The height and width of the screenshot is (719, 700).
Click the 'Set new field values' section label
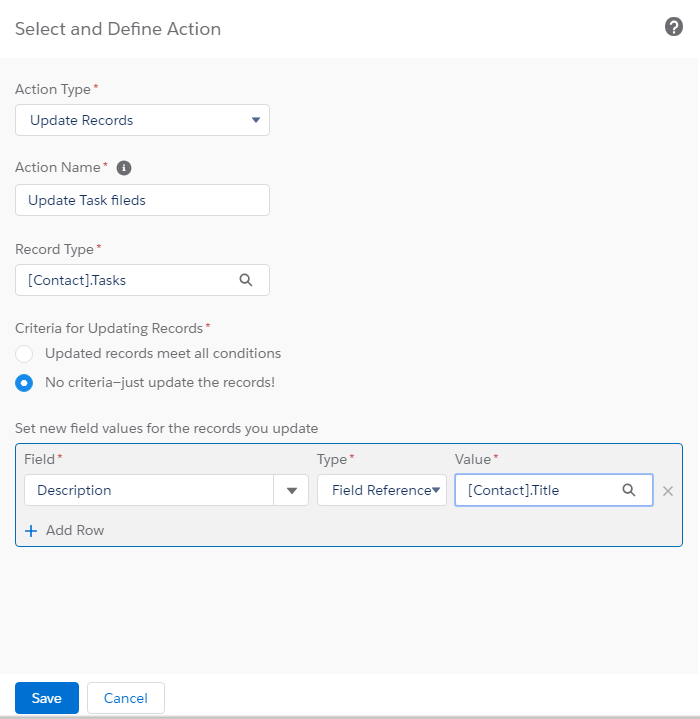[x=166, y=428]
